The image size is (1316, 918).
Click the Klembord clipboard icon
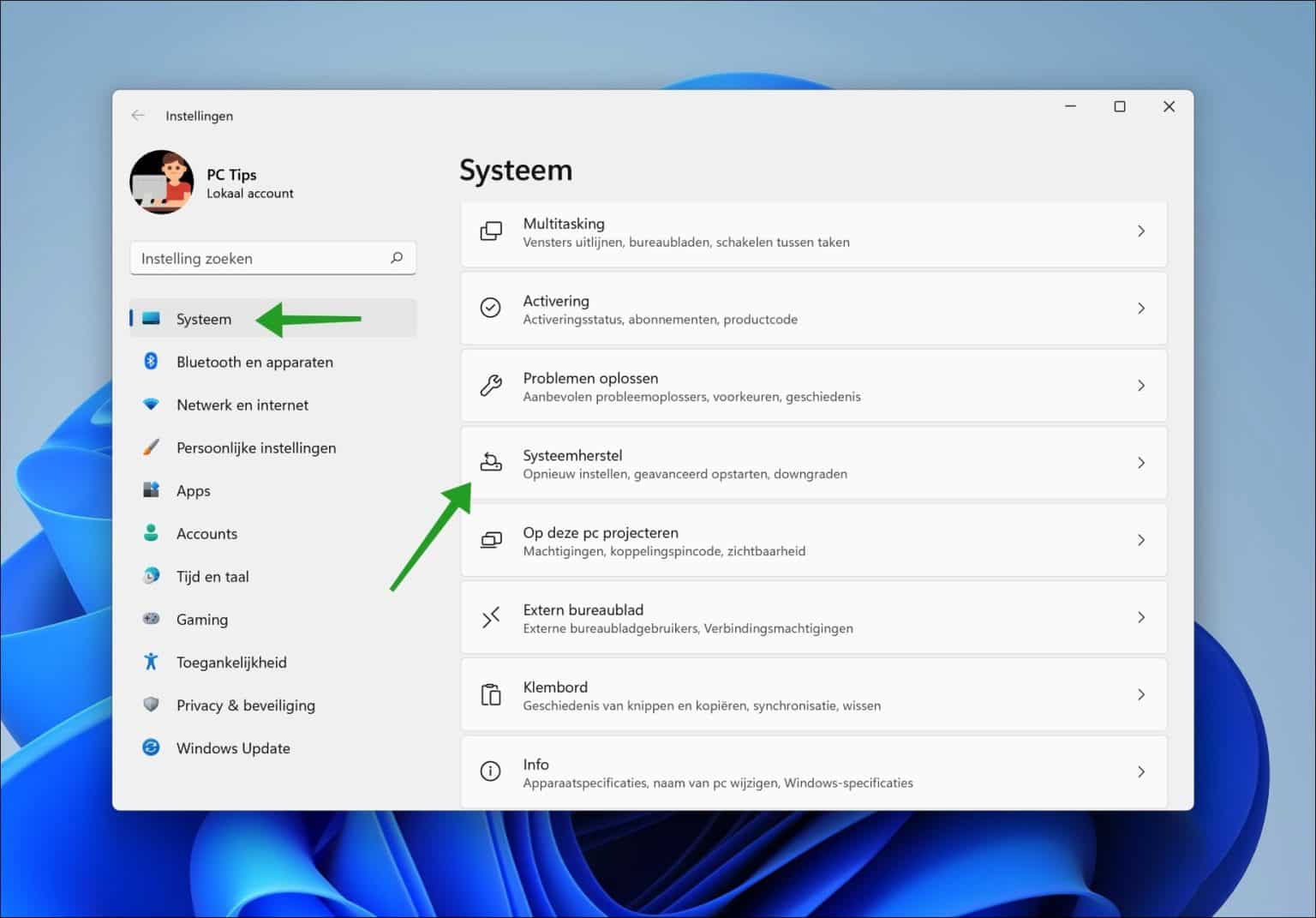tap(491, 694)
